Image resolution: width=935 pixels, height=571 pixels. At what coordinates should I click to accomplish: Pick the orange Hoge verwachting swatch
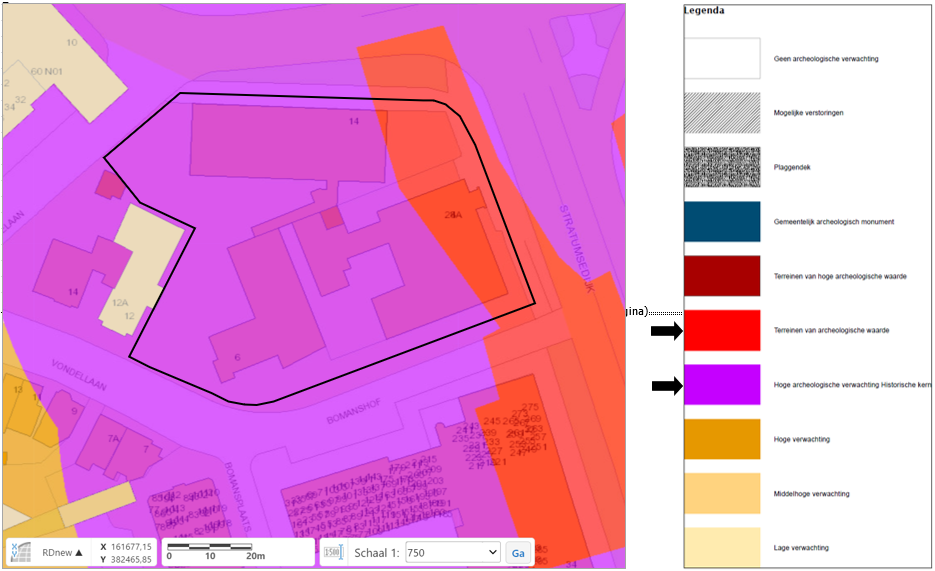point(721,439)
